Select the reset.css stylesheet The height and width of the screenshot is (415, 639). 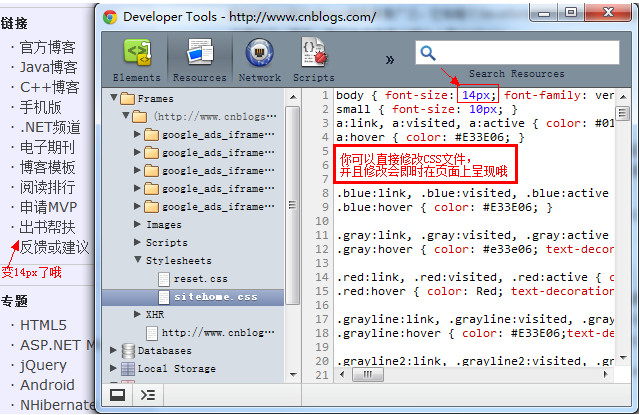click(x=200, y=278)
